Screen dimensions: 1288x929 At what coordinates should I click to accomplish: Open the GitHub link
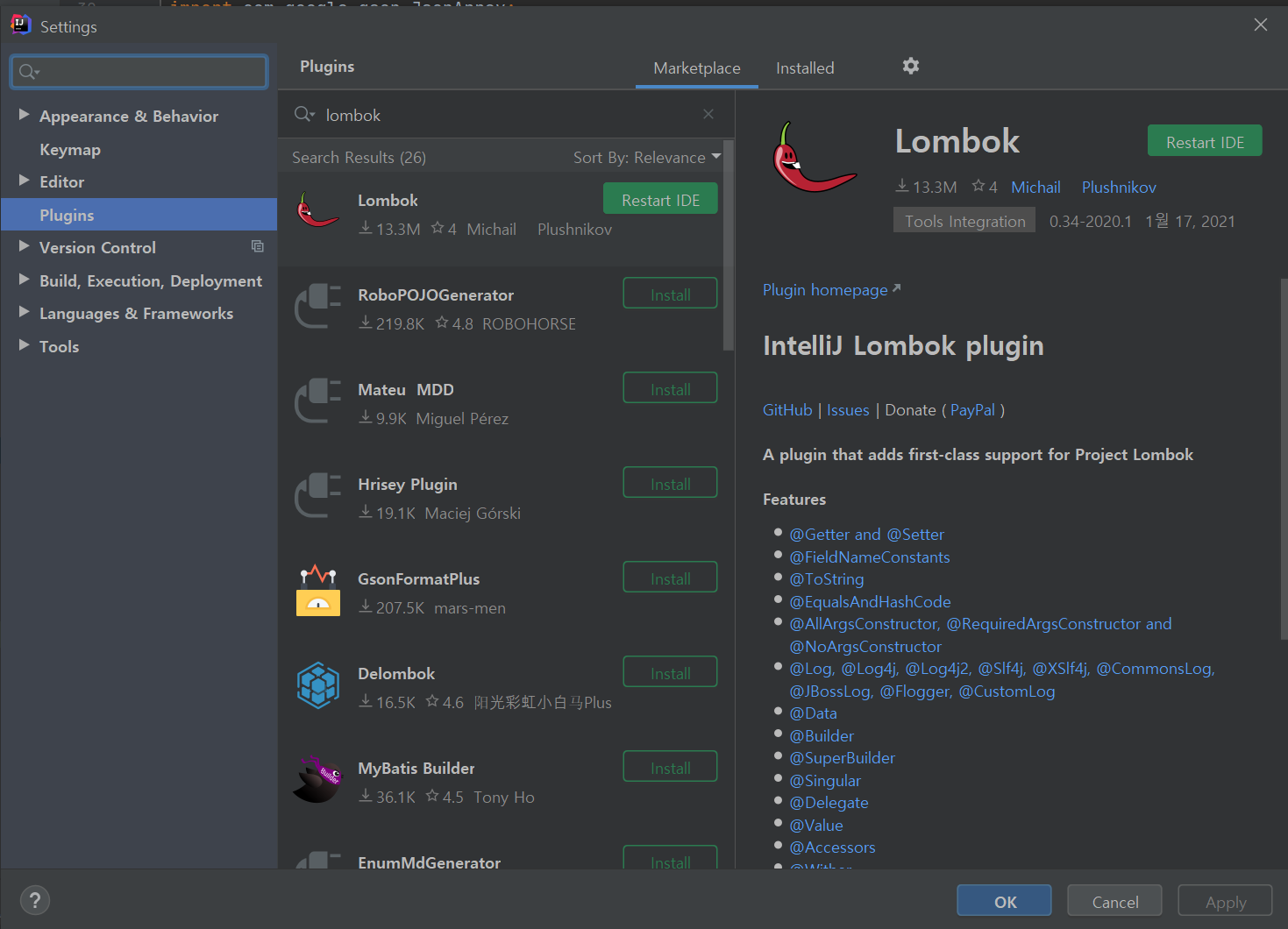point(787,410)
